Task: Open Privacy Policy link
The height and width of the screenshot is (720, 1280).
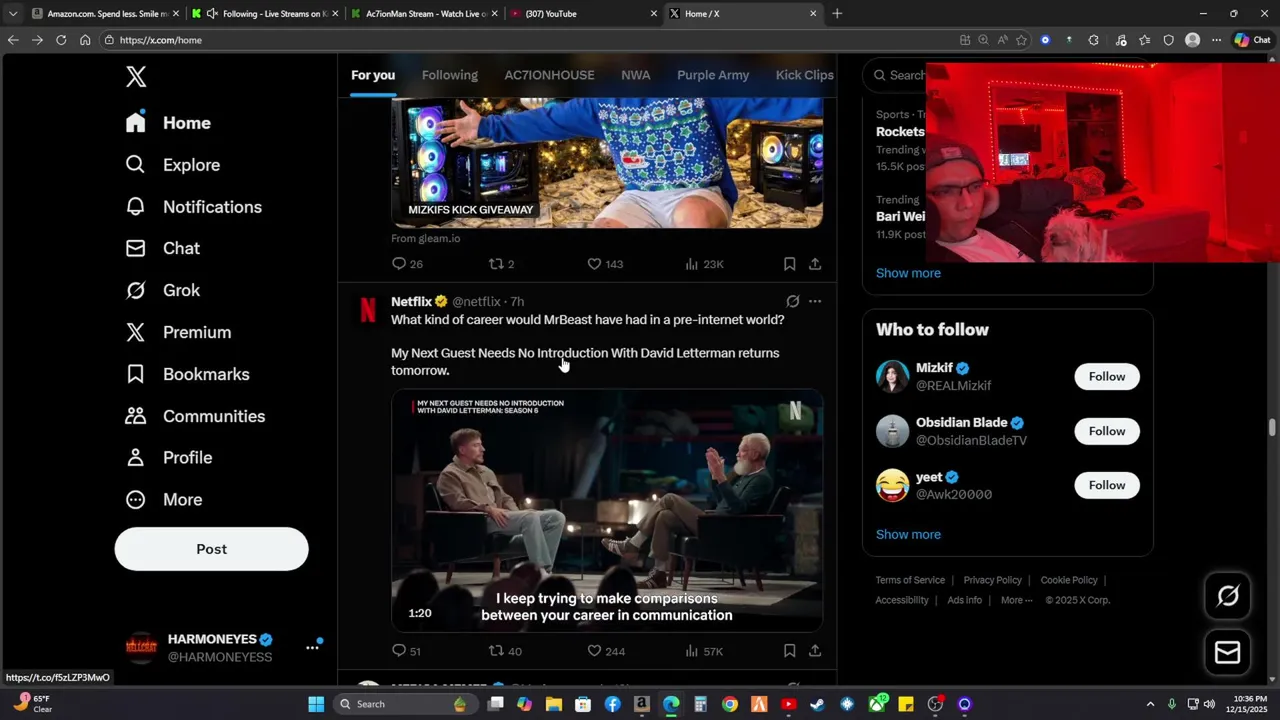Action: click(x=992, y=580)
